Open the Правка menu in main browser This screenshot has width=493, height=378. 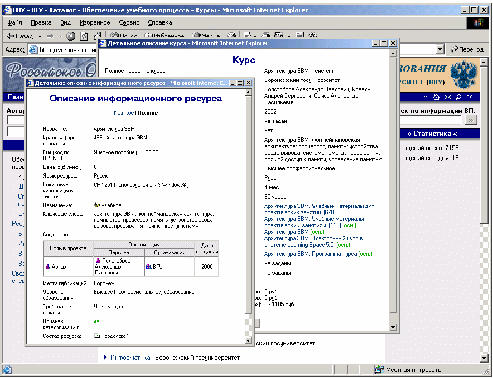(41, 23)
